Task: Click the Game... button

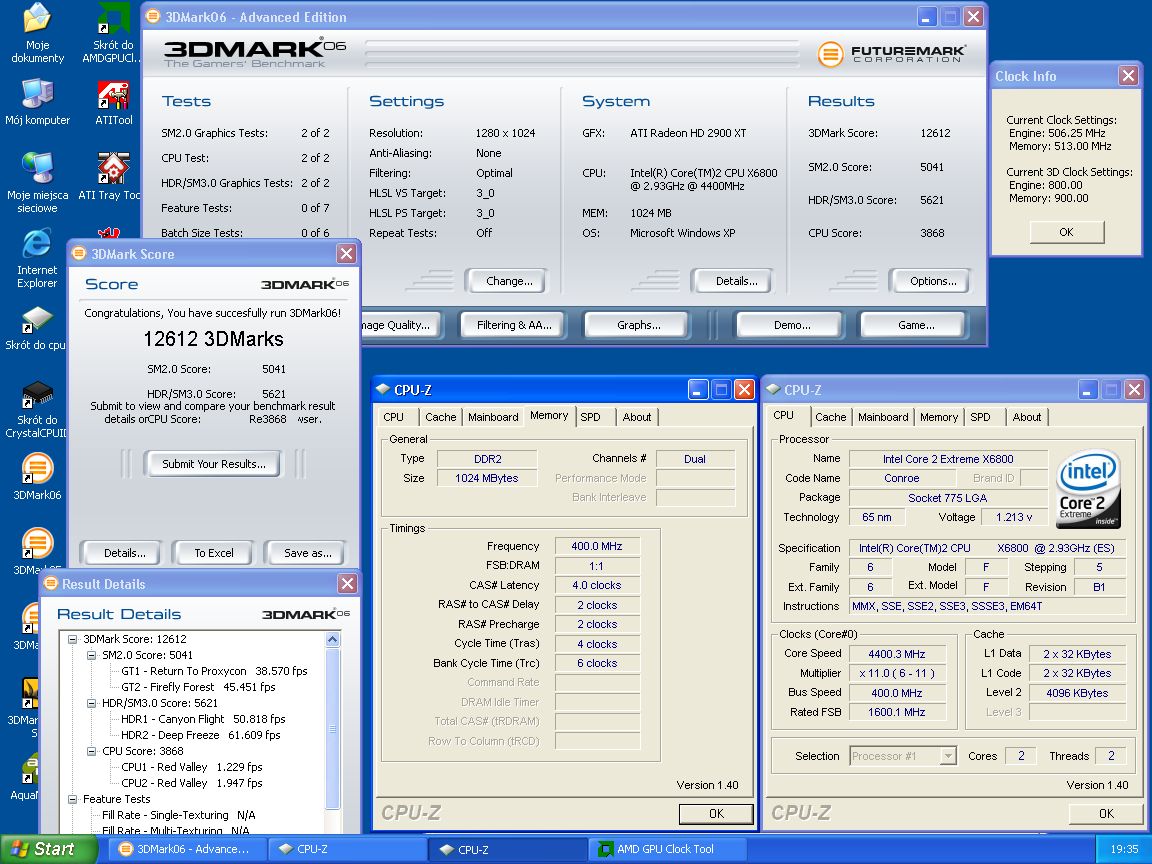Action: tap(914, 325)
